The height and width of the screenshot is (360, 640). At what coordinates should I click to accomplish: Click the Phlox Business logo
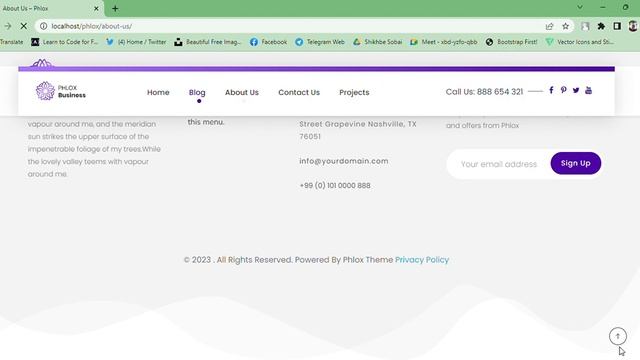(x=61, y=91)
